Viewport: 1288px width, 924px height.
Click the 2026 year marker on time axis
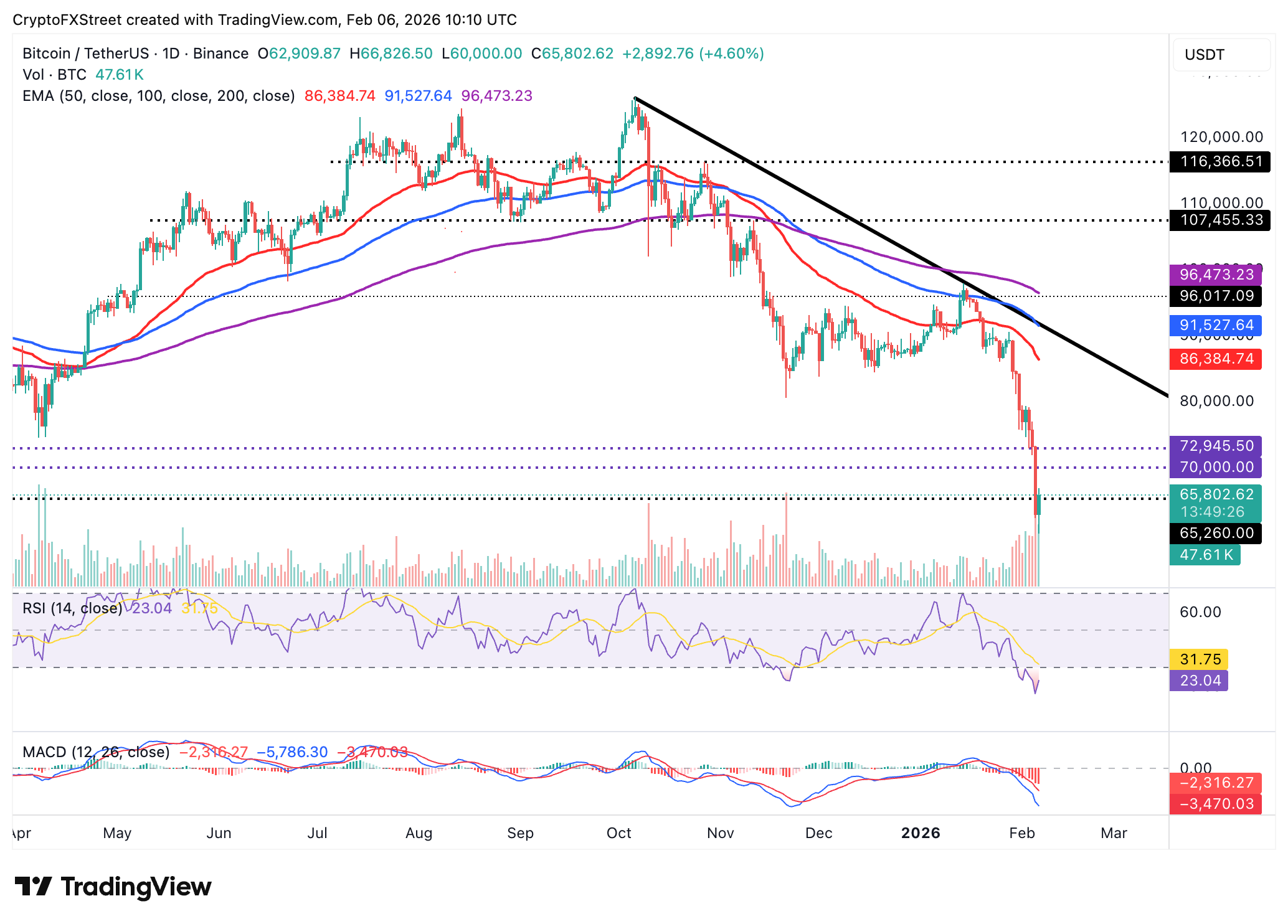920,833
